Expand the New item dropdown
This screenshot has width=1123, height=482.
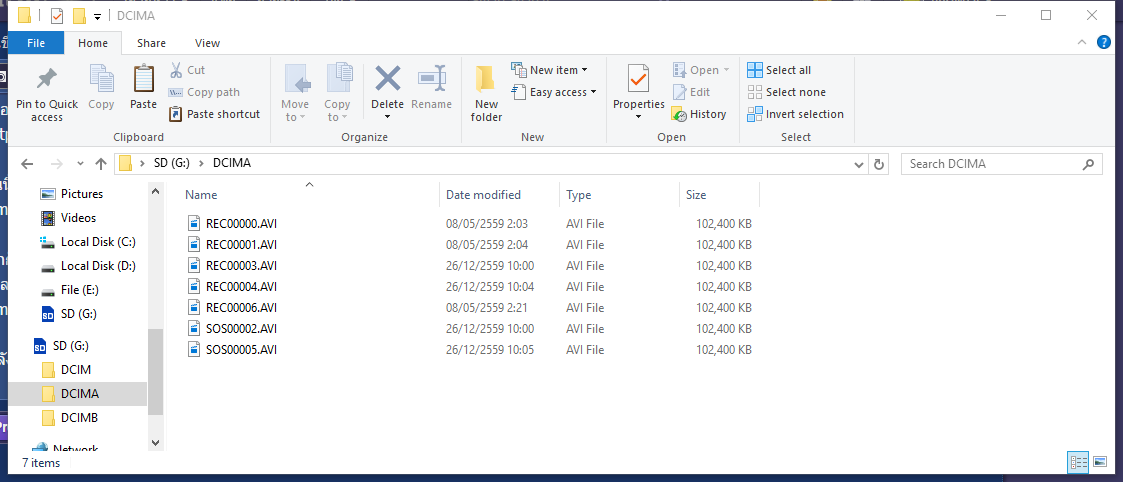point(549,70)
